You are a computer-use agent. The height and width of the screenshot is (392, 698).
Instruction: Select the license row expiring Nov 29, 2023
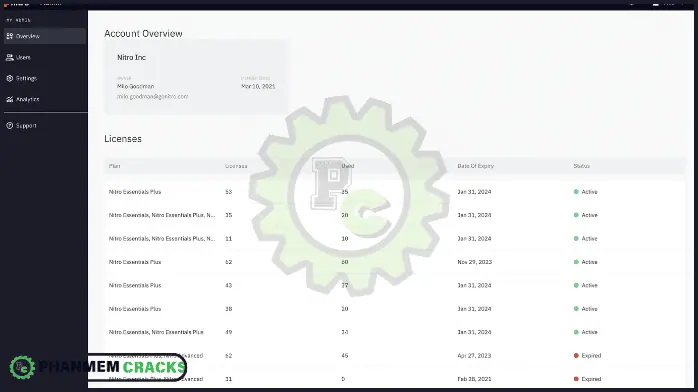click(x=394, y=262)
